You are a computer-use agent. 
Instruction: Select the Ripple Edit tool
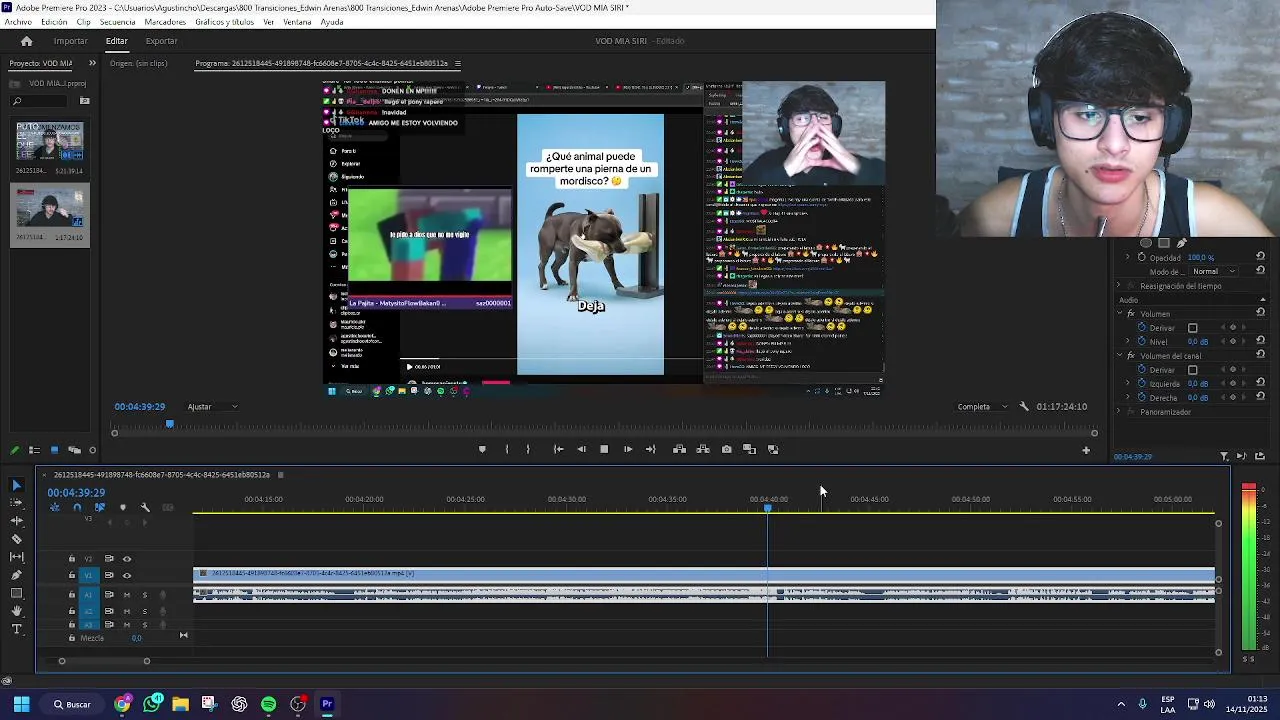point(16,521)
